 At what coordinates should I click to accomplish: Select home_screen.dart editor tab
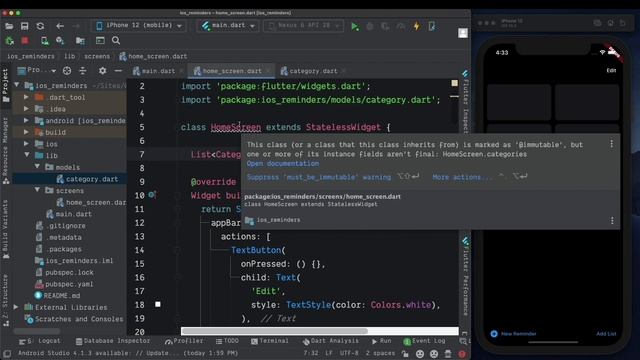click(232, 71)
